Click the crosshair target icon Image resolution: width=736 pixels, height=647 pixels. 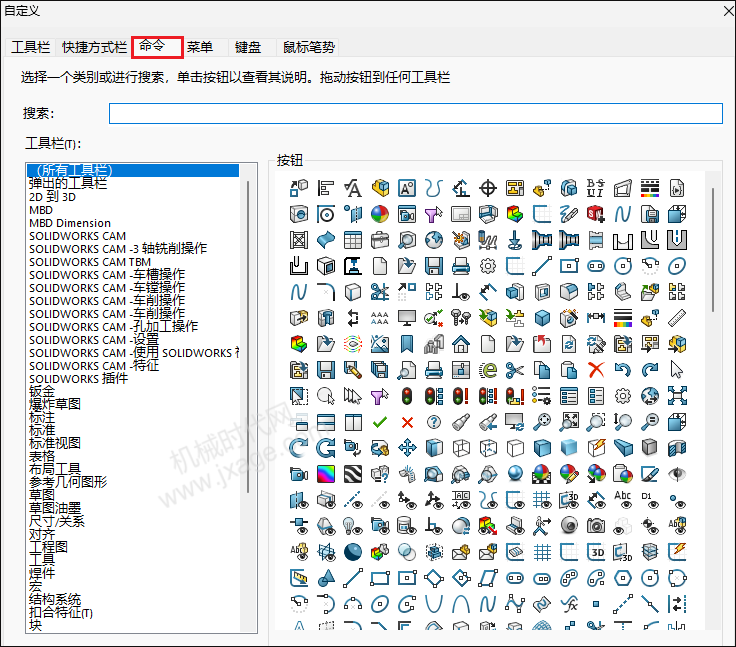tap(488, 188)
